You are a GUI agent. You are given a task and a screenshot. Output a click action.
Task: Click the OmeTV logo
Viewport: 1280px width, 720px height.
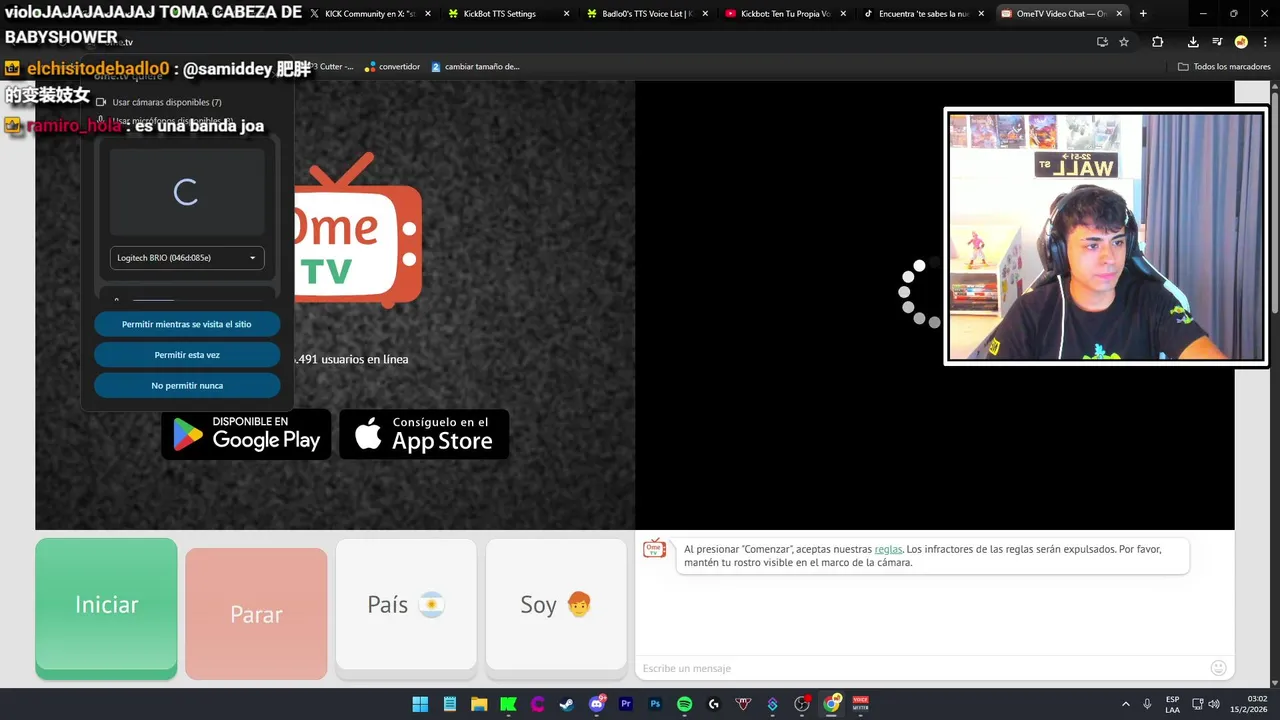tap(358, 232)
